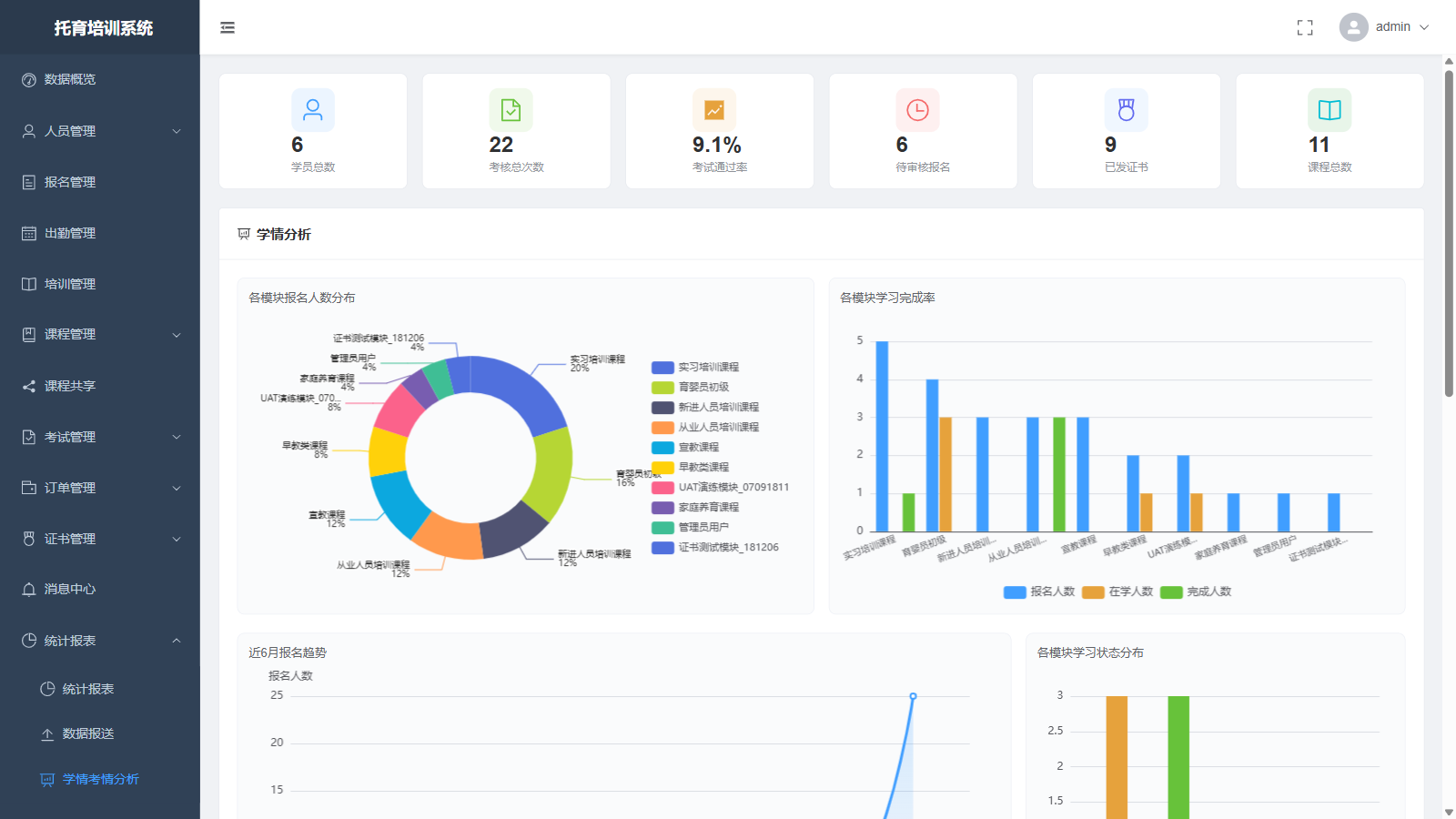Click the 学员总数 user card icon
This screenshot has height=819, width=1456.
(x=313, y=110)
